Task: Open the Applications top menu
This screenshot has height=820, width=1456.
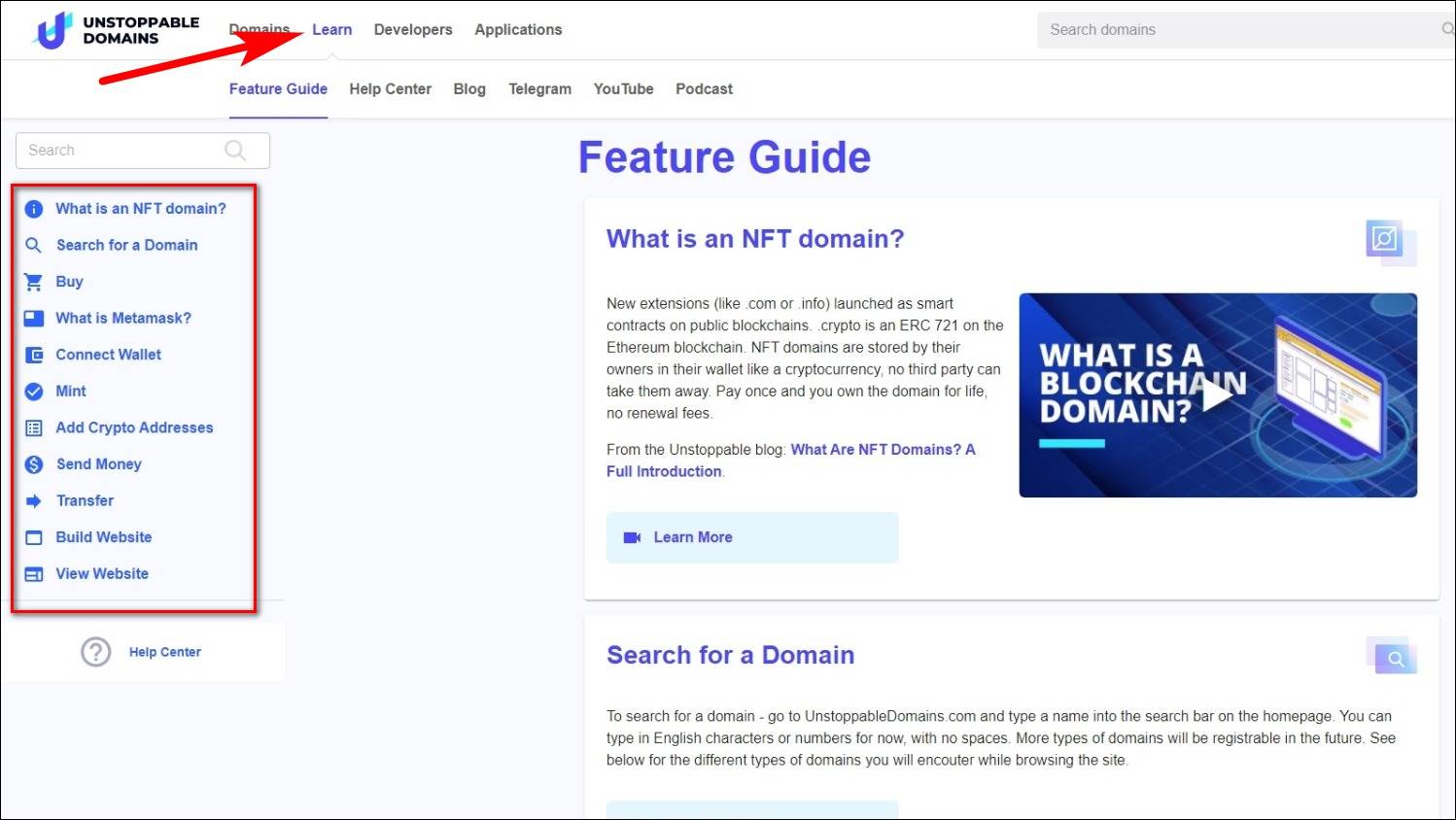Action: pos(518,30)
